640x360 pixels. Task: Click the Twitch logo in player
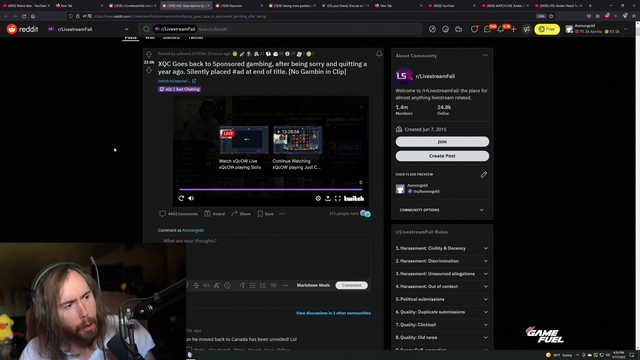354,199
